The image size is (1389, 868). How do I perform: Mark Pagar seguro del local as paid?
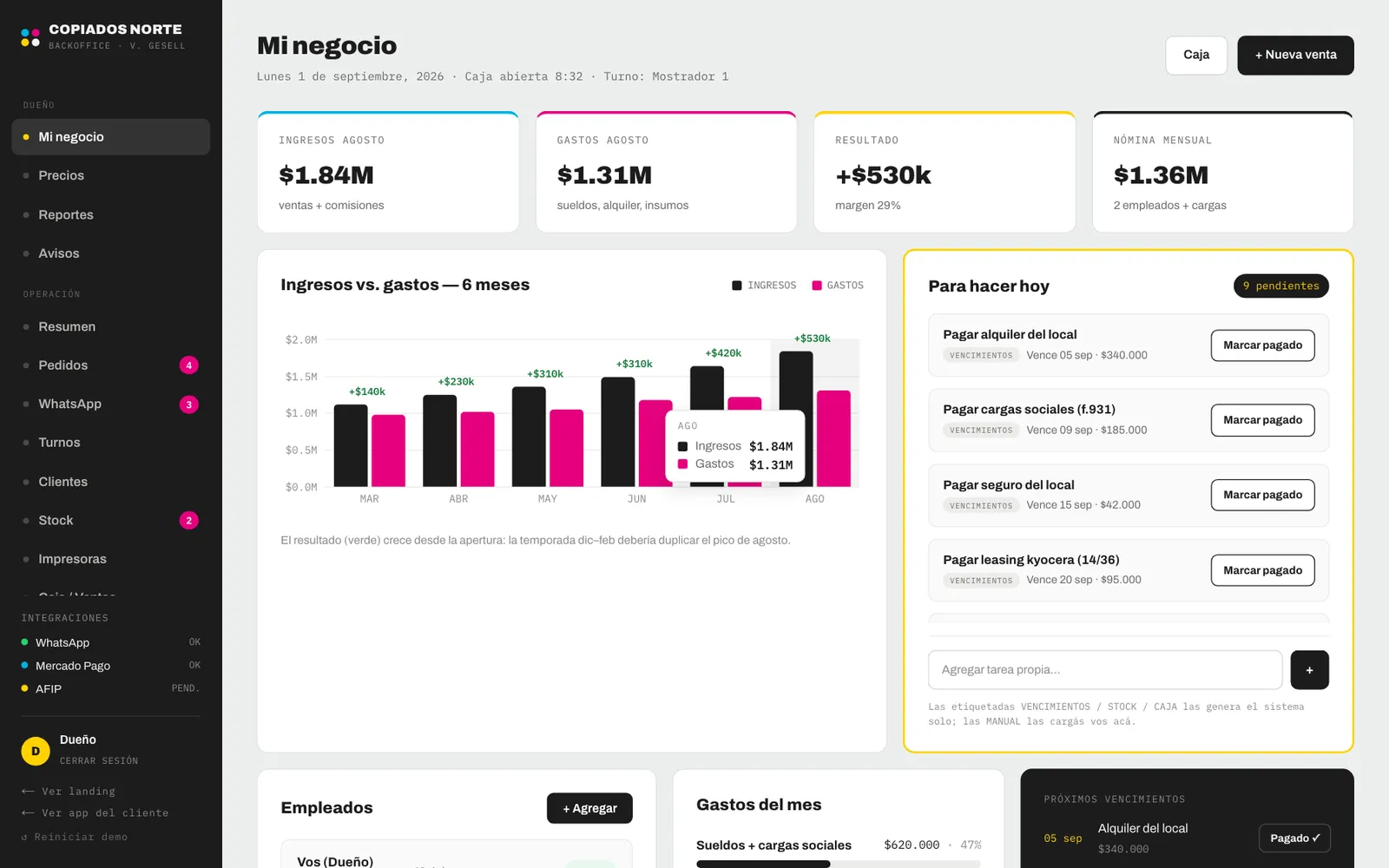click(x=1262, y=495)
